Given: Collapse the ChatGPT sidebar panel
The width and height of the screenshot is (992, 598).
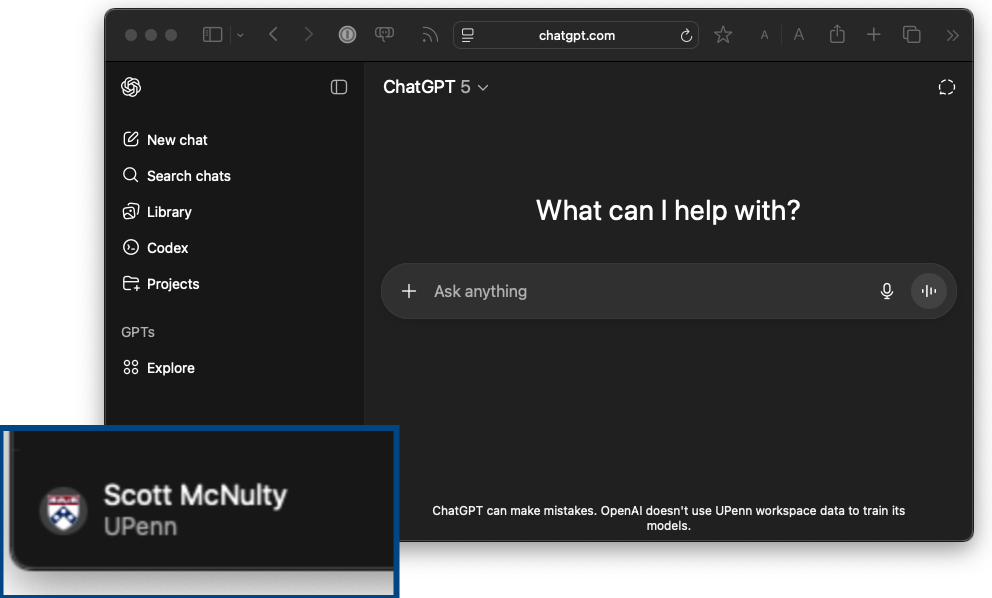Looking at the screenshot, I should click(339, 87).
